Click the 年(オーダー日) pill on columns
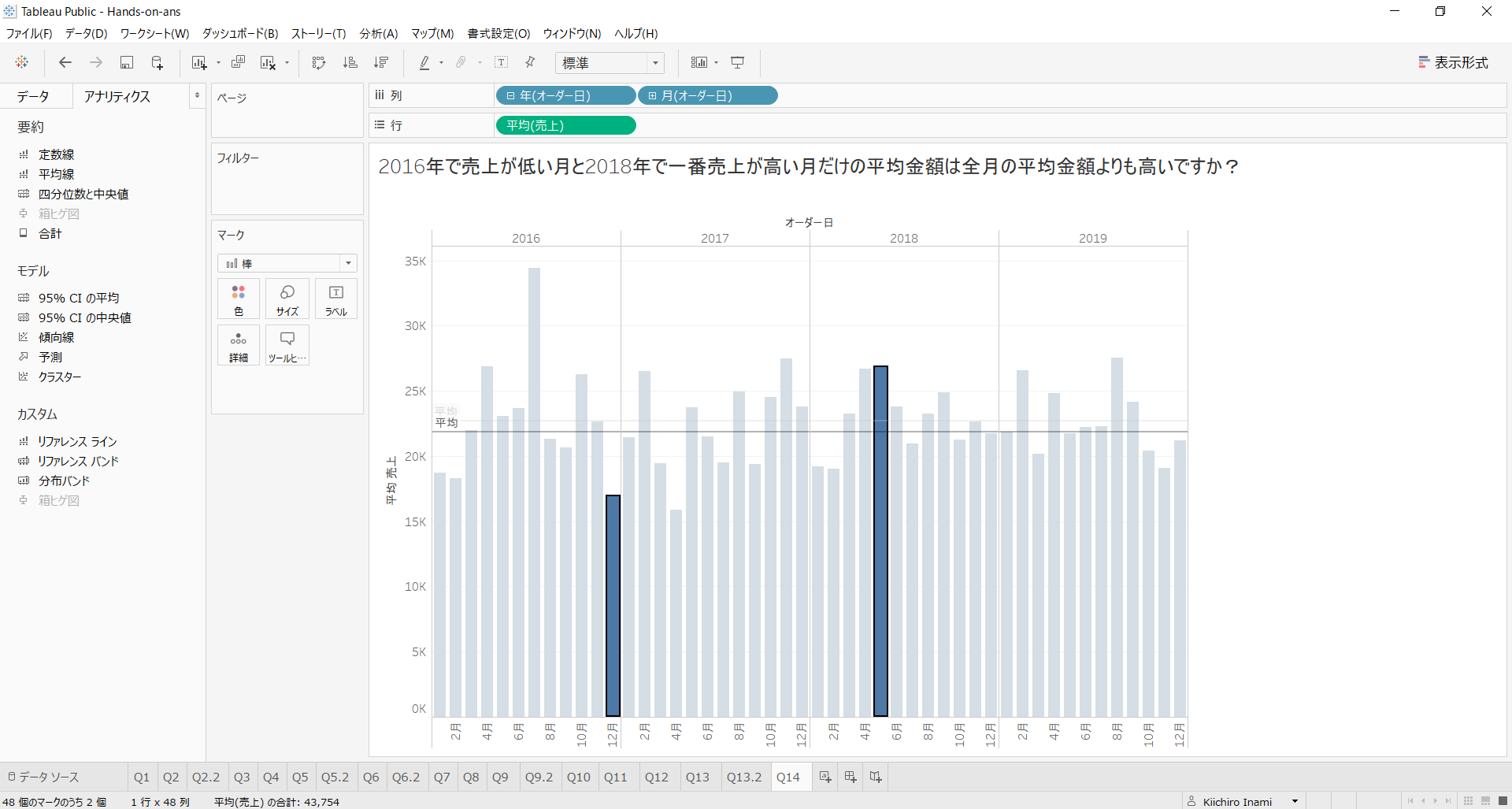This screenshot has width=1512, height=809. tap(565, 96)
